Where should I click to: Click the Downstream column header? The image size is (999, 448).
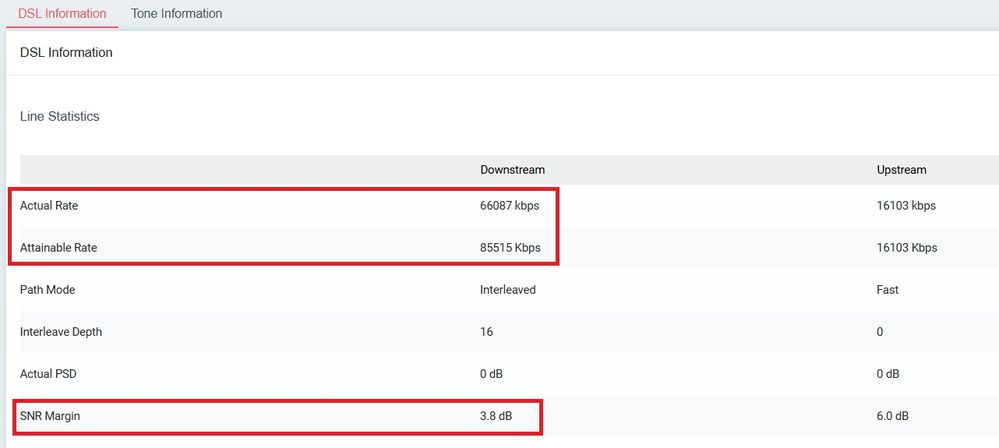pyautogui.click(x=512, y=170)
